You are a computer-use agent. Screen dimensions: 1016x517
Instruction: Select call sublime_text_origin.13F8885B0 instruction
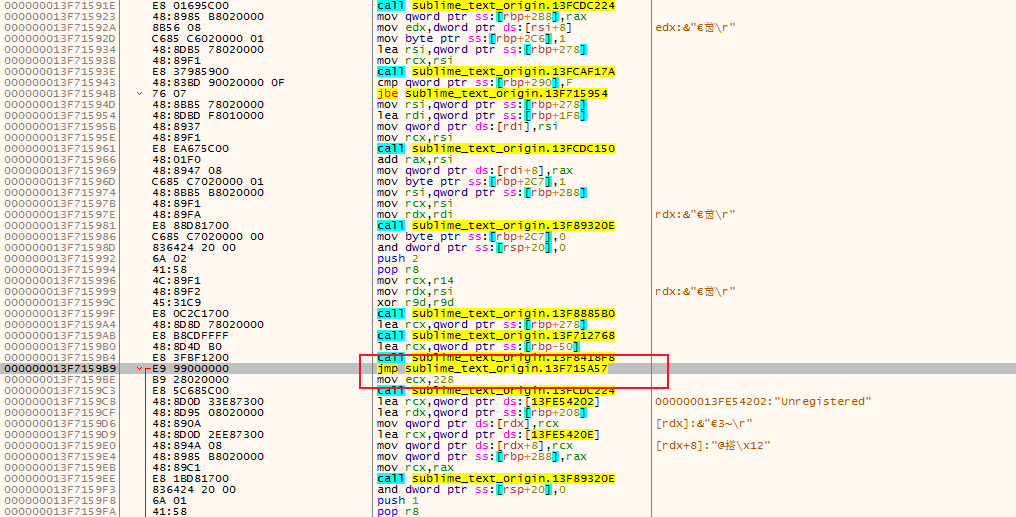496,314
